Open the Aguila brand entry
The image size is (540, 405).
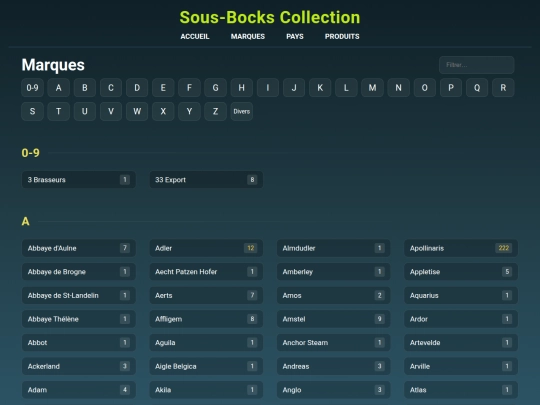point(206,342)
